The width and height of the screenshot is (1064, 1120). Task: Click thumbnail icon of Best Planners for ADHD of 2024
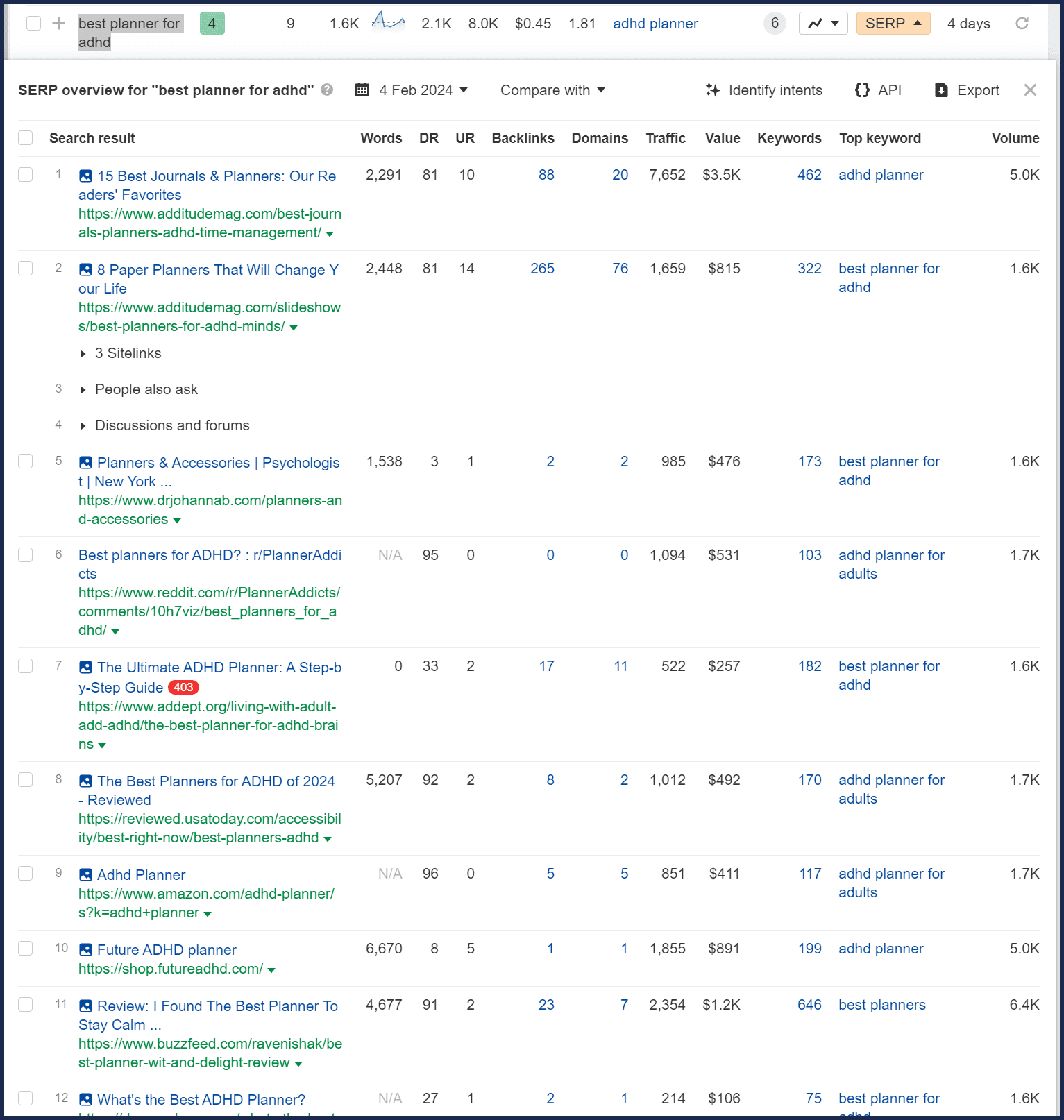(85, 781)
